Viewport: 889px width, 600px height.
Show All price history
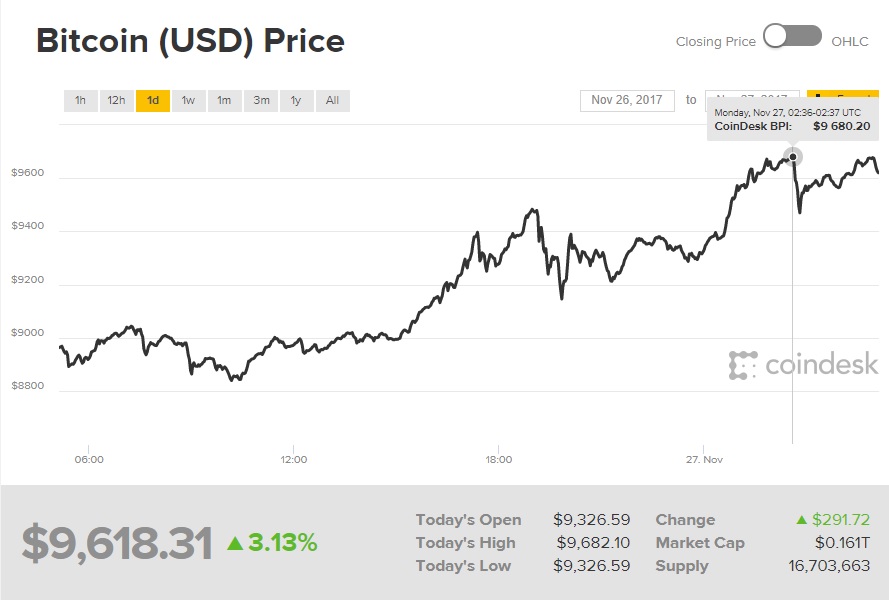333,100
